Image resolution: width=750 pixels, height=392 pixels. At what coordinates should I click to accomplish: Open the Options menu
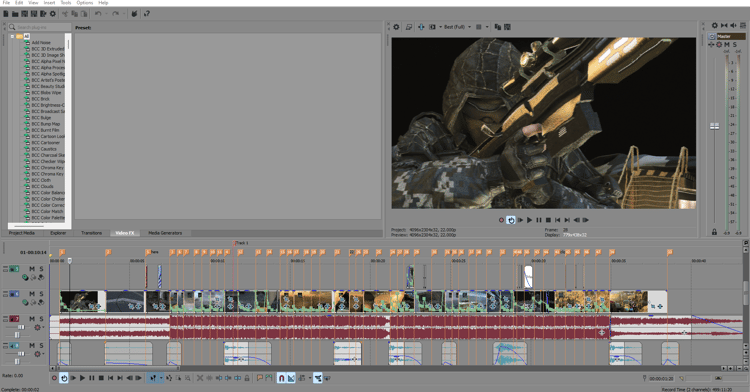pyautogui.click(x=85, y=2)
